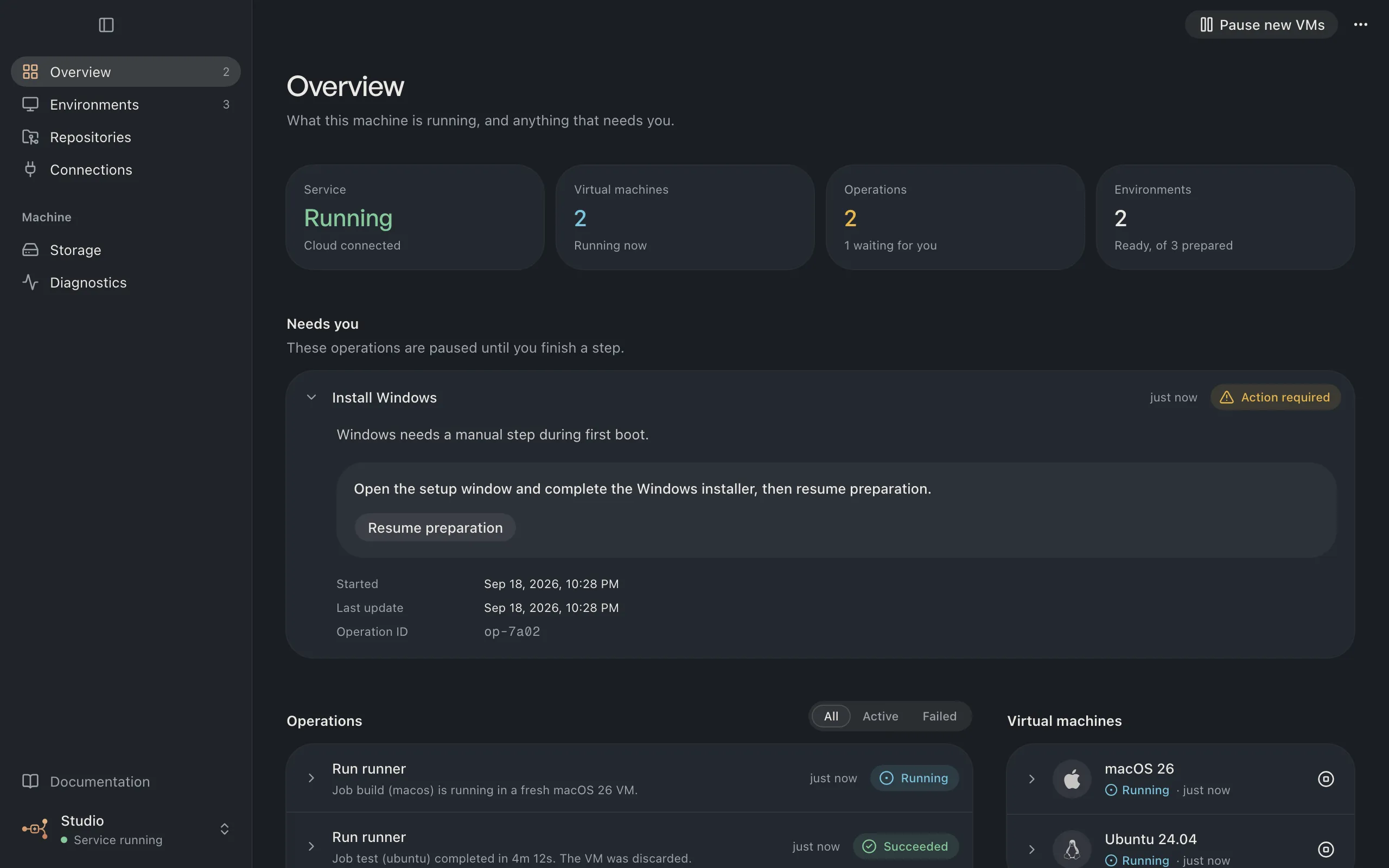This screenshot has height=868, width=1389.
Task: Open Repositories from the sidebar
Action: click(126, 137)
